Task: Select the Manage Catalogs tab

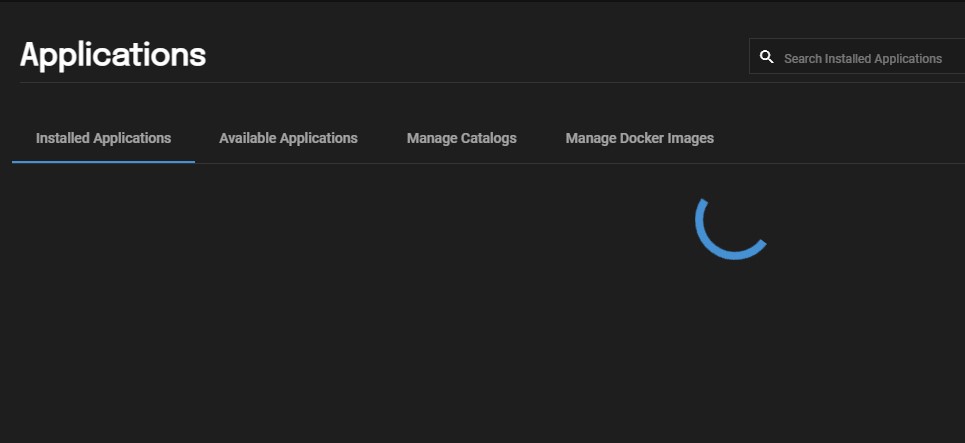Action: (462, 138)
